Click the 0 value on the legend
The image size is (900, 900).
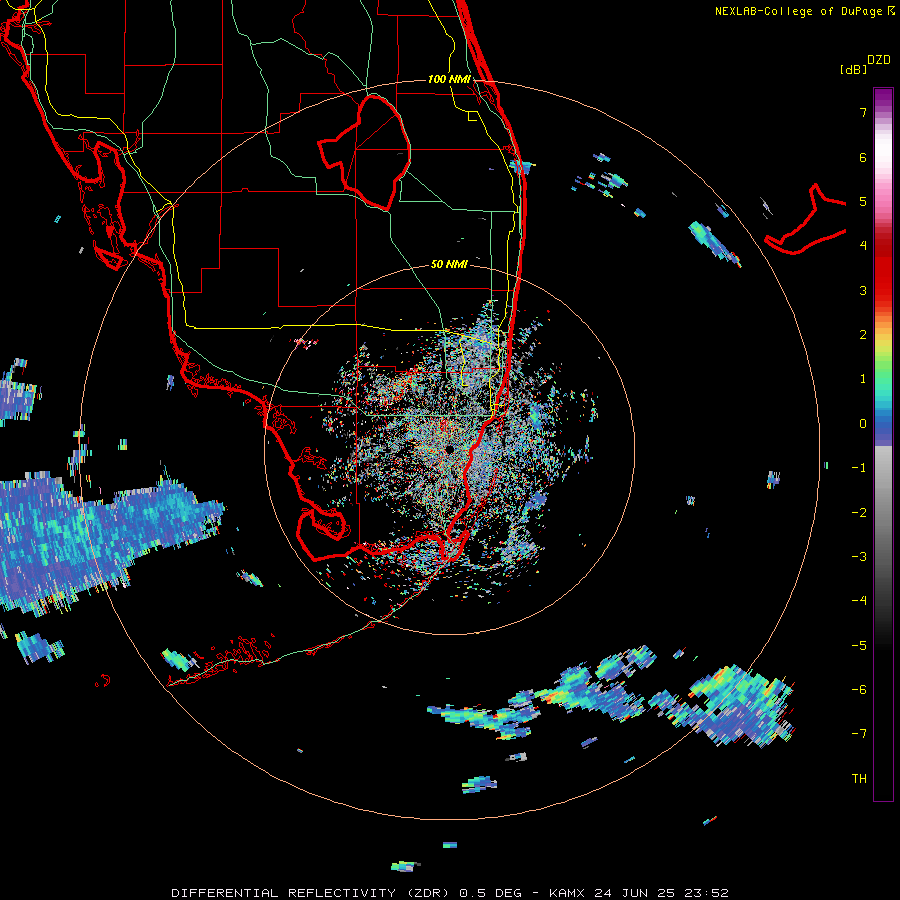tap(863, 424)
